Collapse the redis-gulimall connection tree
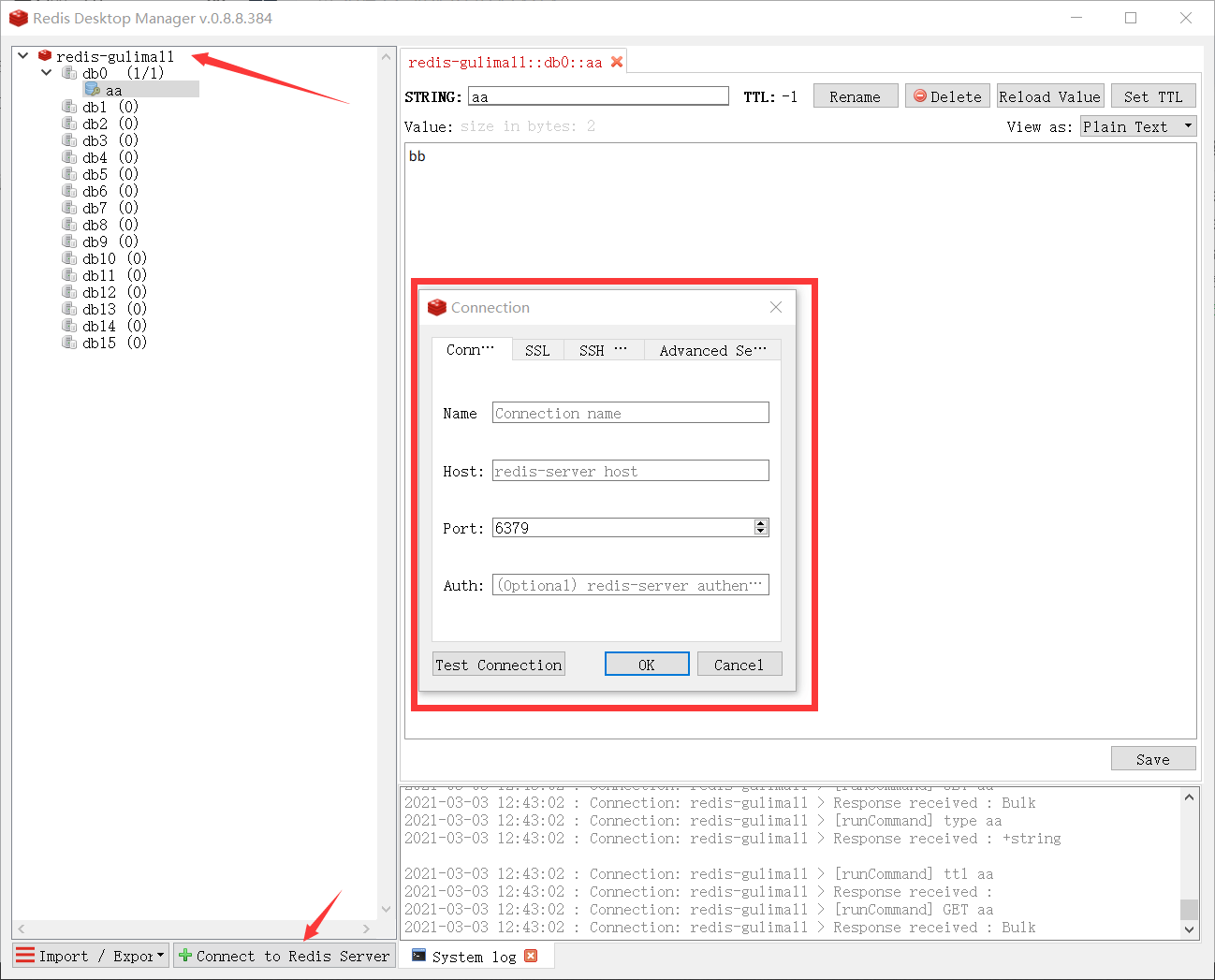 click(x=23, y=56)
